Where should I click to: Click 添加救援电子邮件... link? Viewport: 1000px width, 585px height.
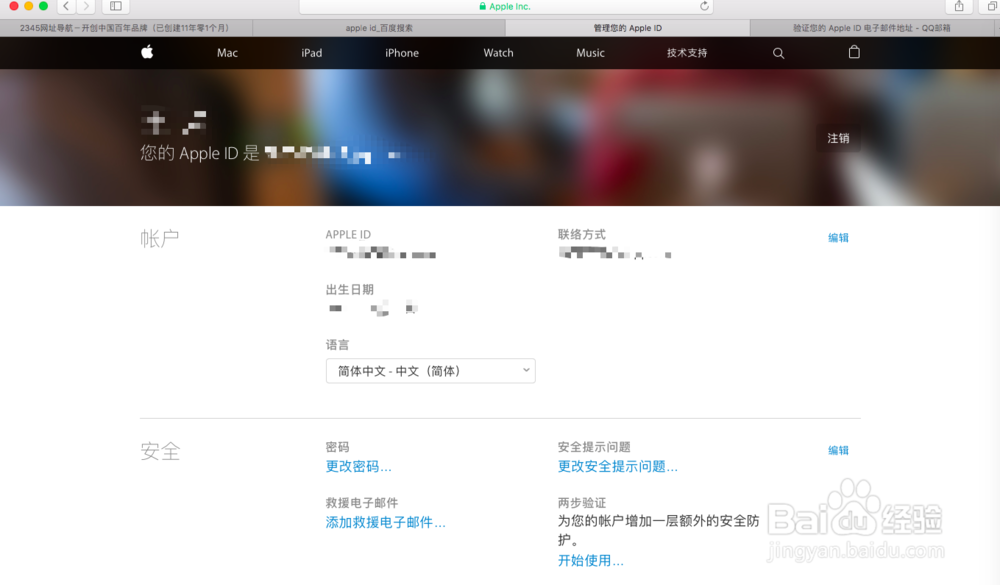385,522
